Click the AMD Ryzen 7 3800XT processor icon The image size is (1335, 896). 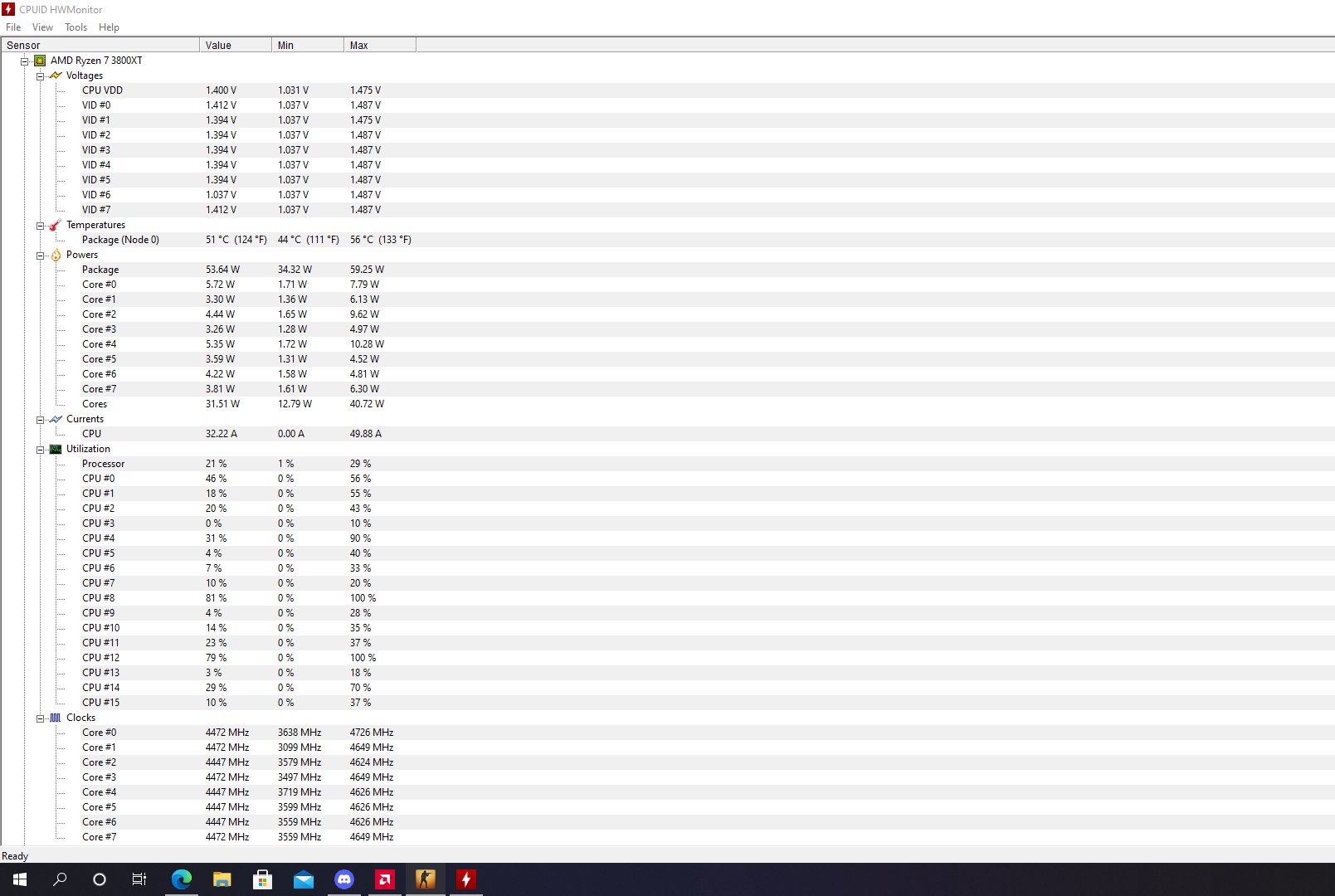pos(40,61)
